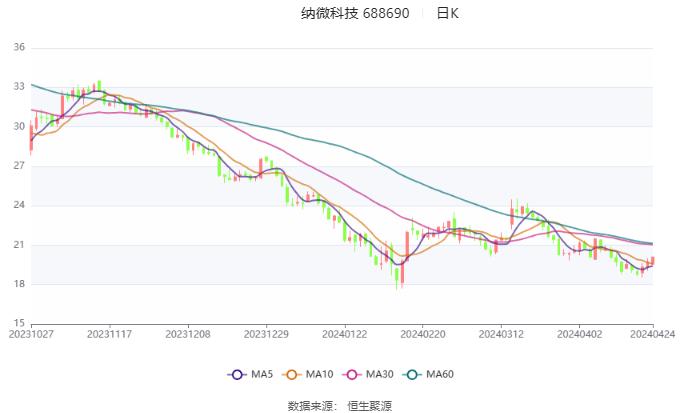Screen dimensions: 680x413
Task: Hide the MA30 line via its label
Action: (x=379, y=374)
